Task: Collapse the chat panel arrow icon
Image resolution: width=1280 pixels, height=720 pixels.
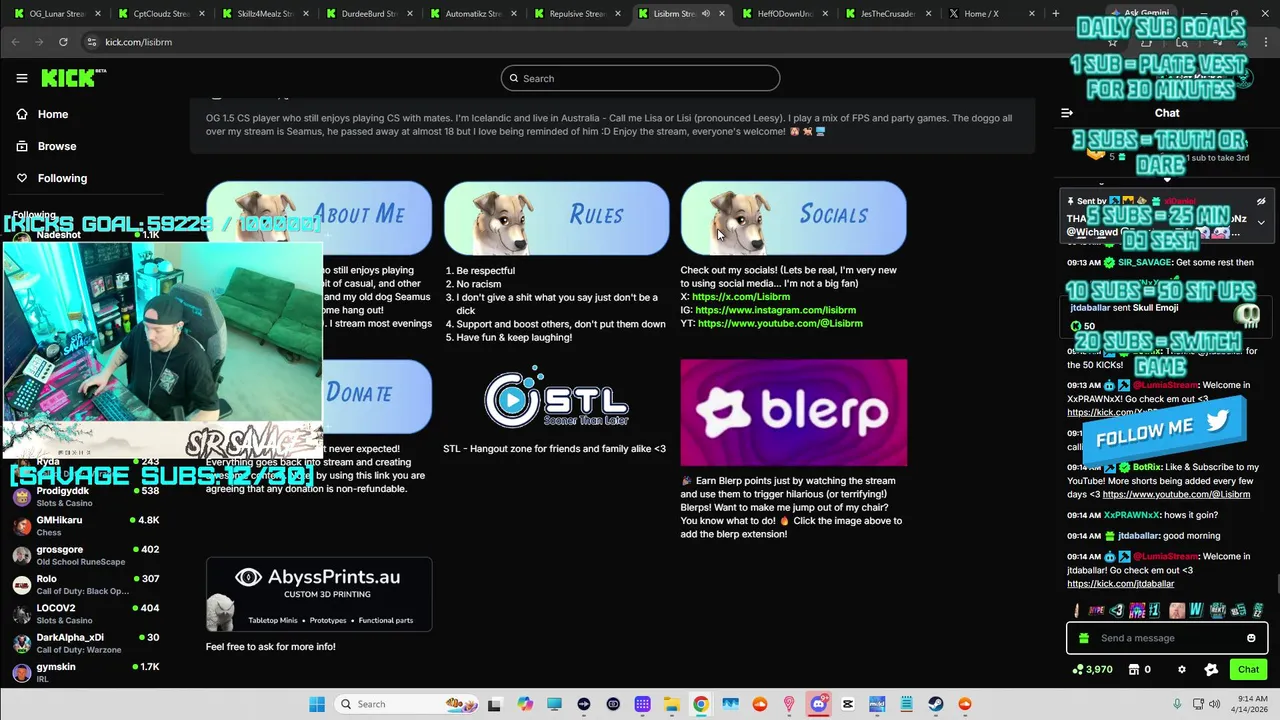Action: (1067, 113)
